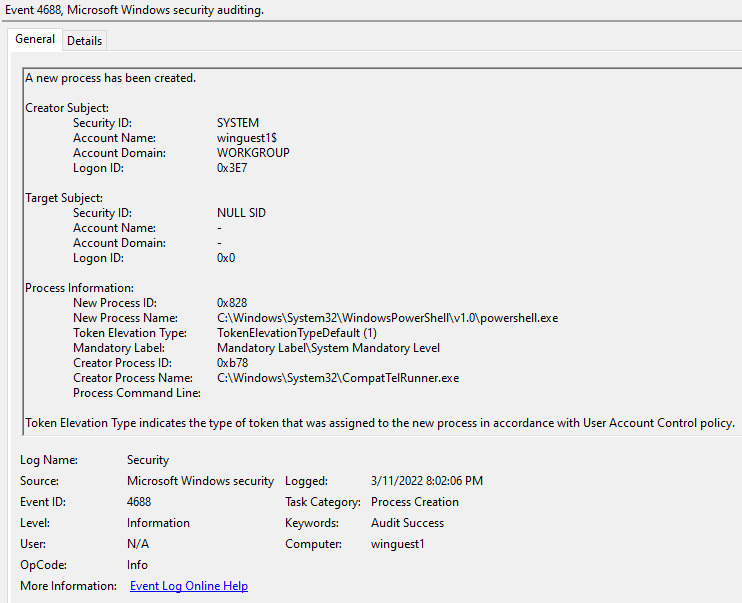Select the OpCode value Info
Screen dimensions: 742x603
point(137,565)
